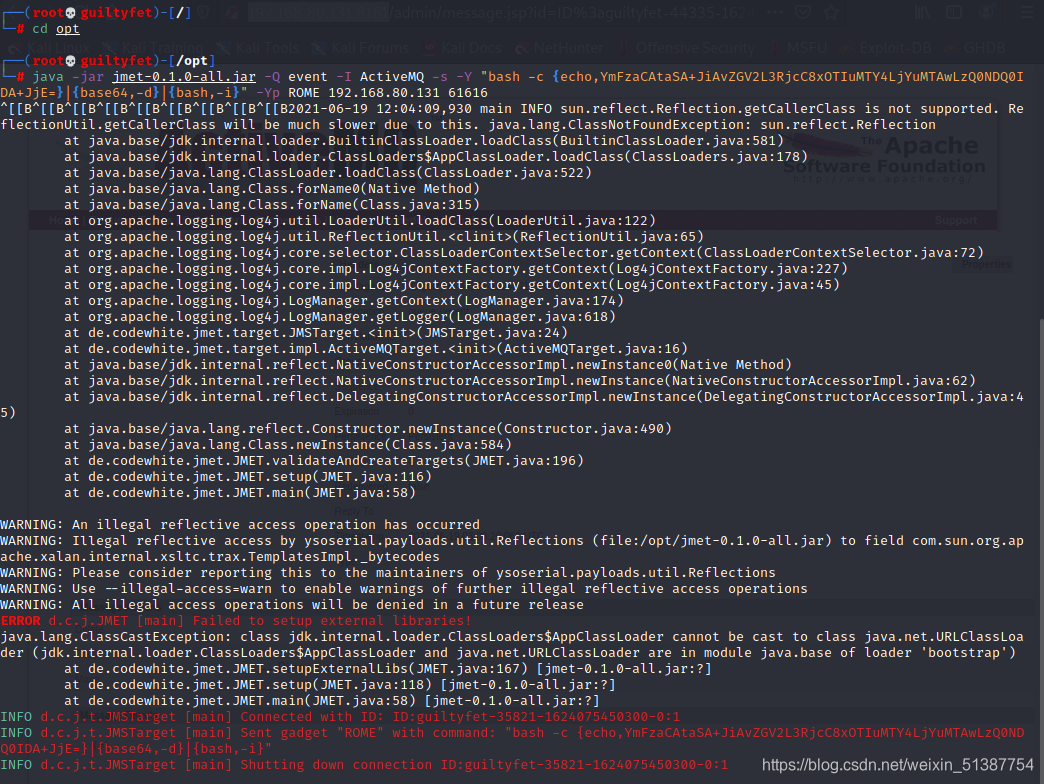Click 'Constructor.newInstance' stack trace line
1044x784 pixels.
point(368,429)
